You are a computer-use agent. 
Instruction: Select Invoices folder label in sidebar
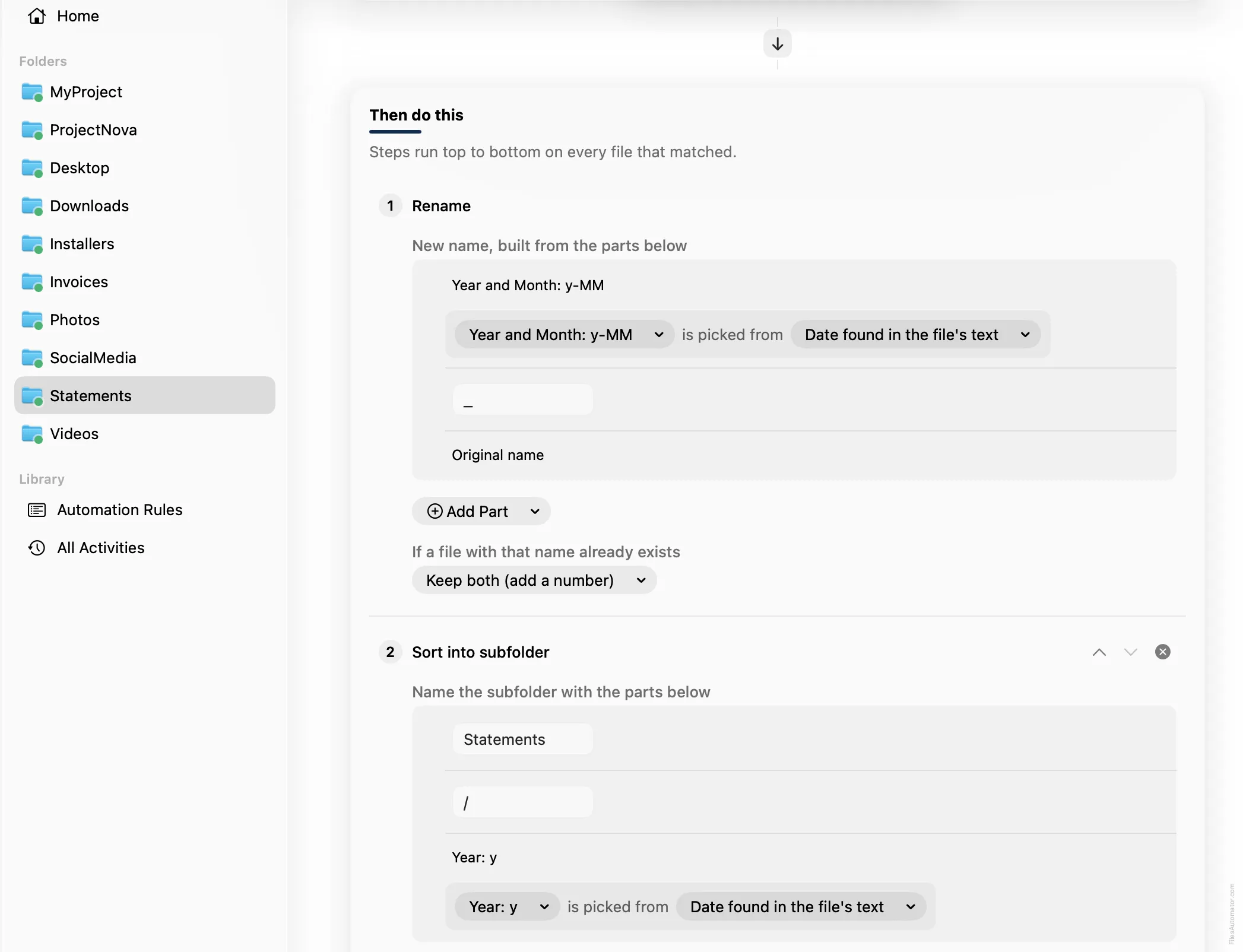tap(79, 282)
